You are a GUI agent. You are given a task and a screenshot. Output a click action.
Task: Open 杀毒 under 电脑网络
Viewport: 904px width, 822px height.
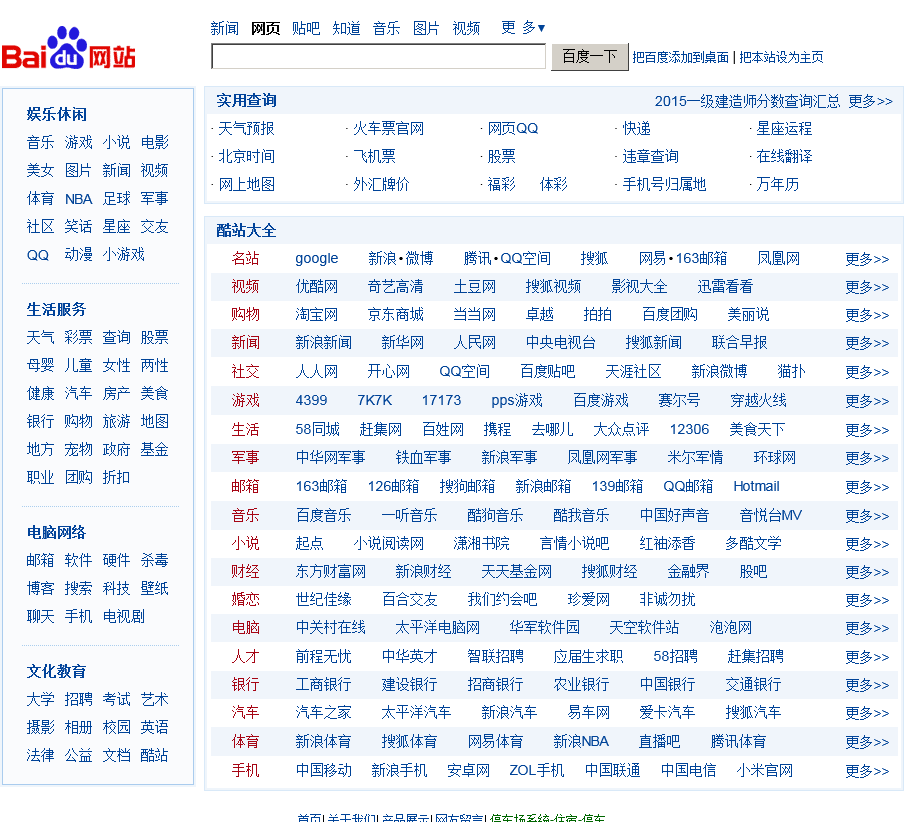pyautogui.click(x=155, y=560)
